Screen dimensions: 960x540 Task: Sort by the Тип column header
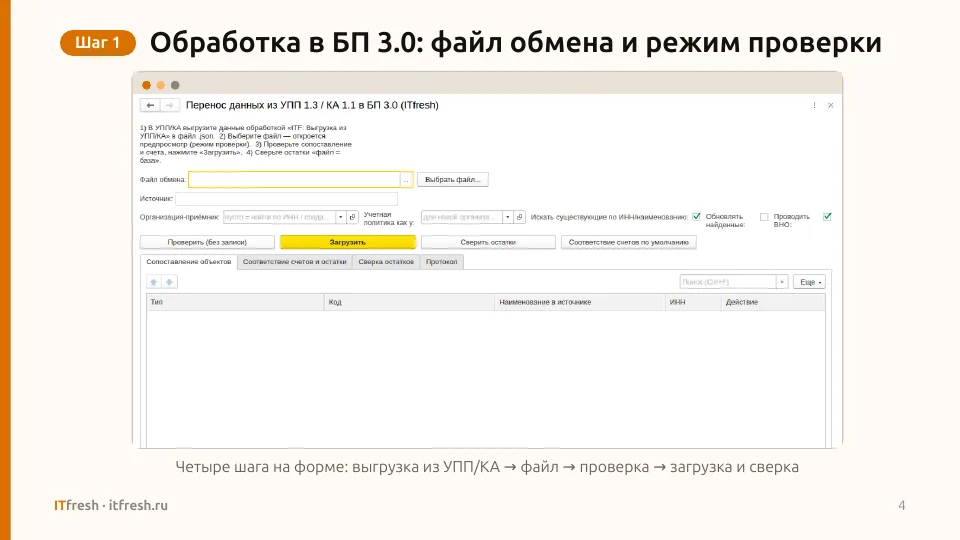click(235, 302)
